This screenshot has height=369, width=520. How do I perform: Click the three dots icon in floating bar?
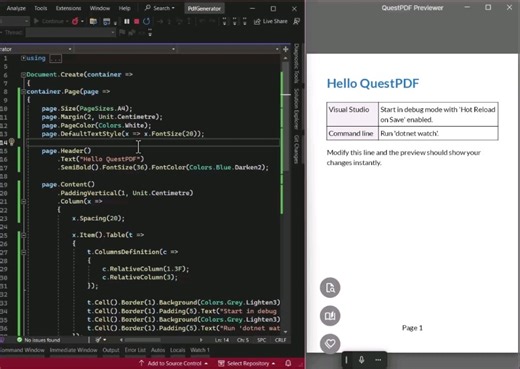(x=378, y=360)
